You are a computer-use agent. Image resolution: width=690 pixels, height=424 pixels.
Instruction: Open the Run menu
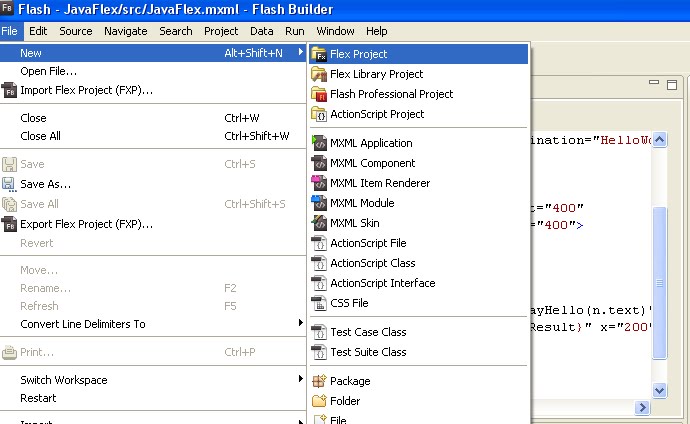[294, 31]
